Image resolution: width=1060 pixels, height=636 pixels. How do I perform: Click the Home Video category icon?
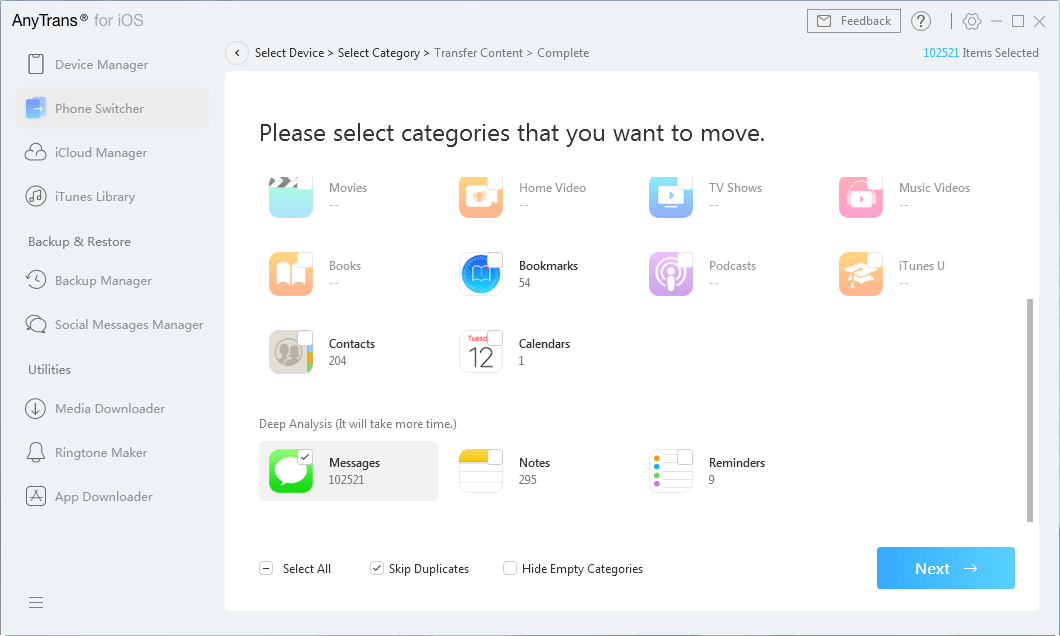tap(481, 197)
